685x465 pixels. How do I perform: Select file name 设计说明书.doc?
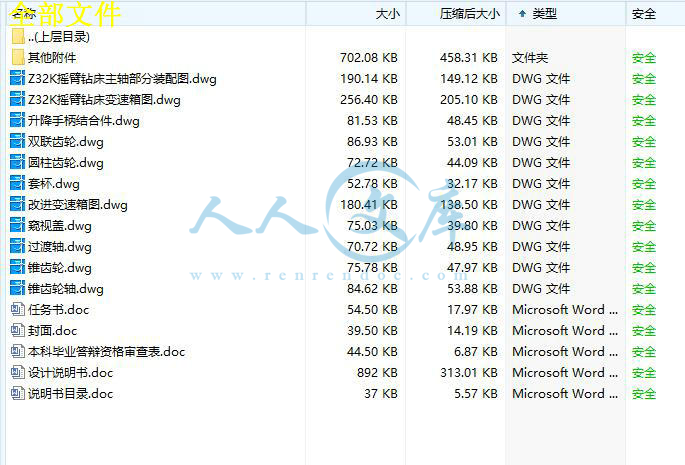70,372
